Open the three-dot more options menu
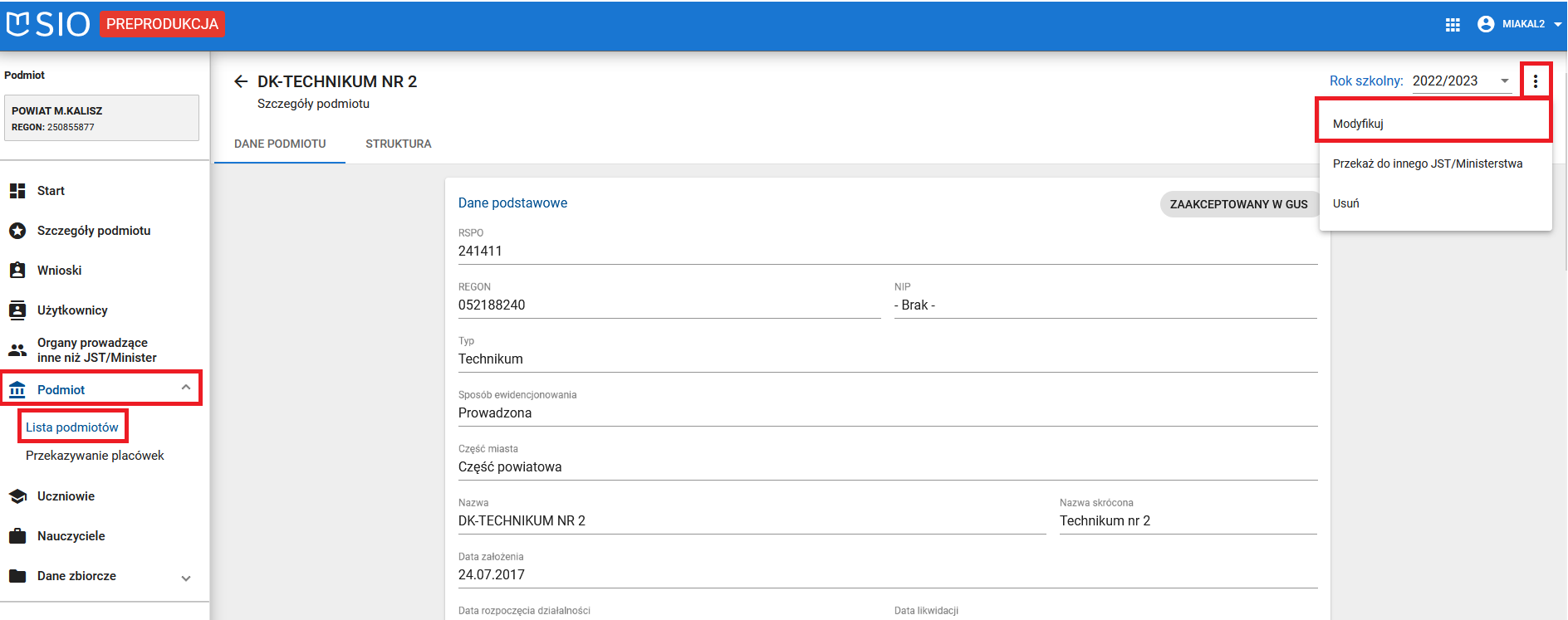The width and height of the screenshot is (1568, 620). pyautogui.click(x=1536, y=81)
